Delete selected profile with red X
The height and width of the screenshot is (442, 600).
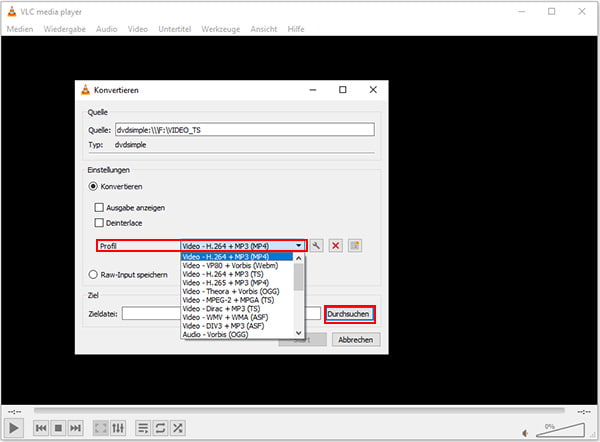pyautogui.click(x=336, y=246)
